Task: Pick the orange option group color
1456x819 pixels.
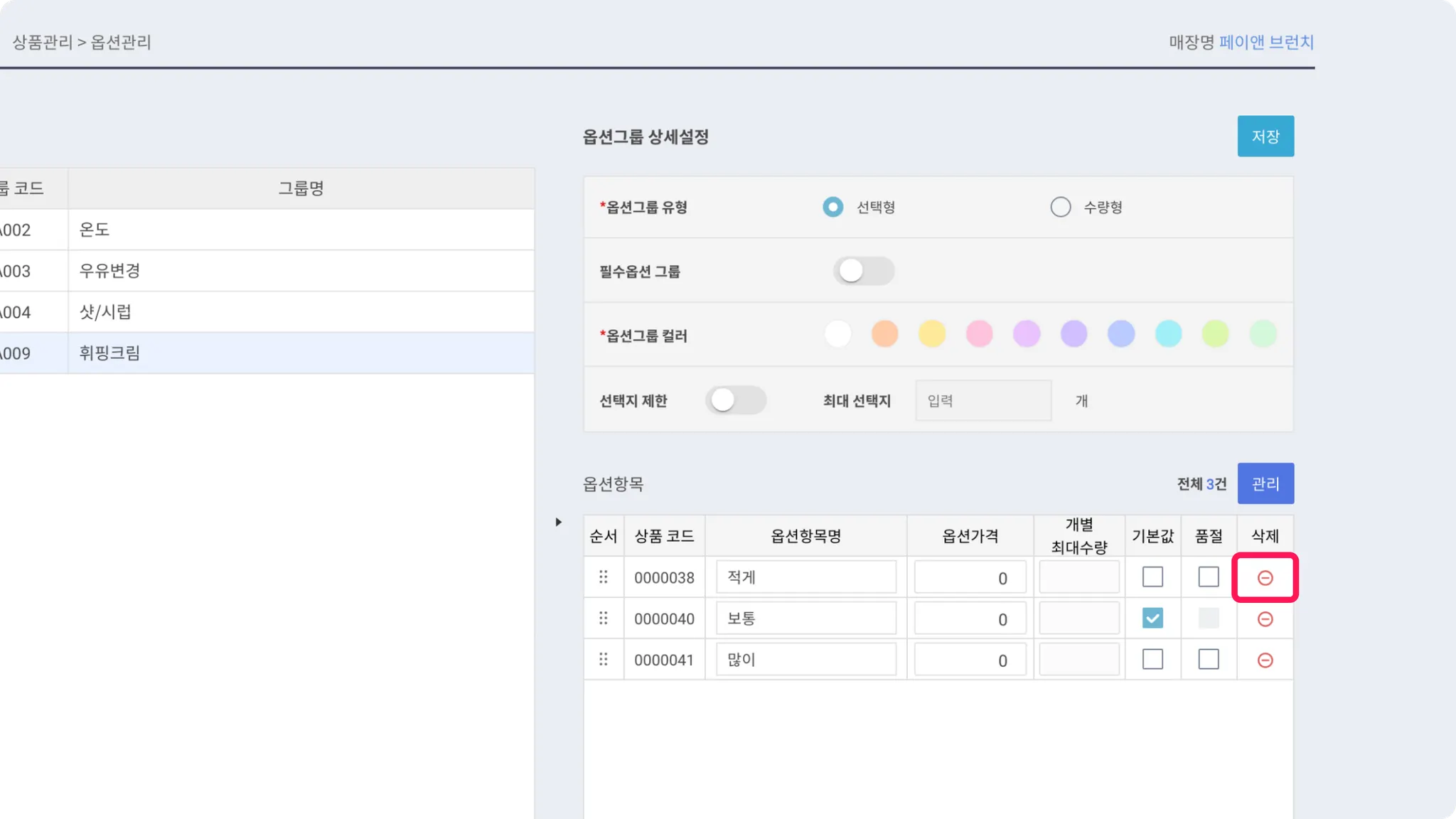Action: tap(884, 334)
